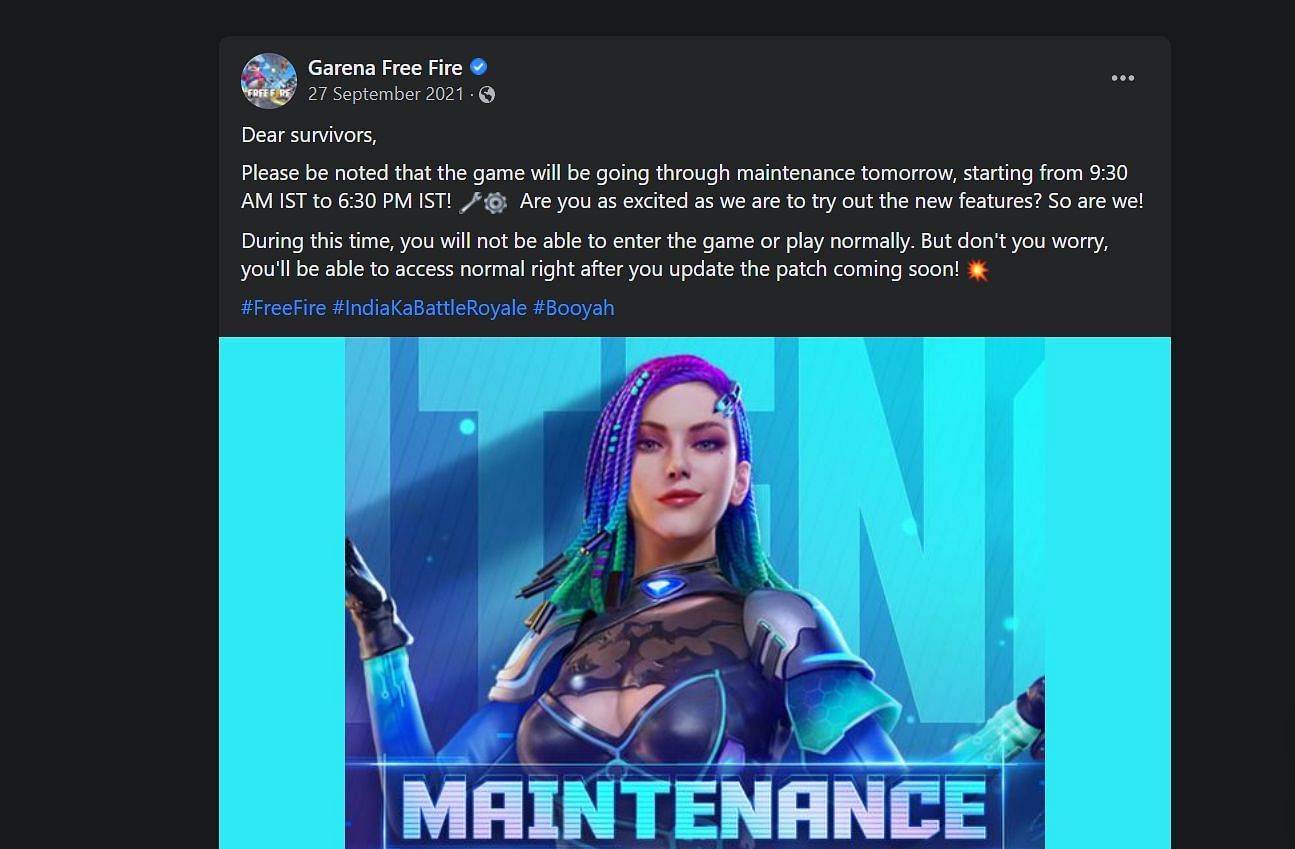Click the blue verified badge icon
This screenshot has width=1295, height=849.
click(479, 67)
